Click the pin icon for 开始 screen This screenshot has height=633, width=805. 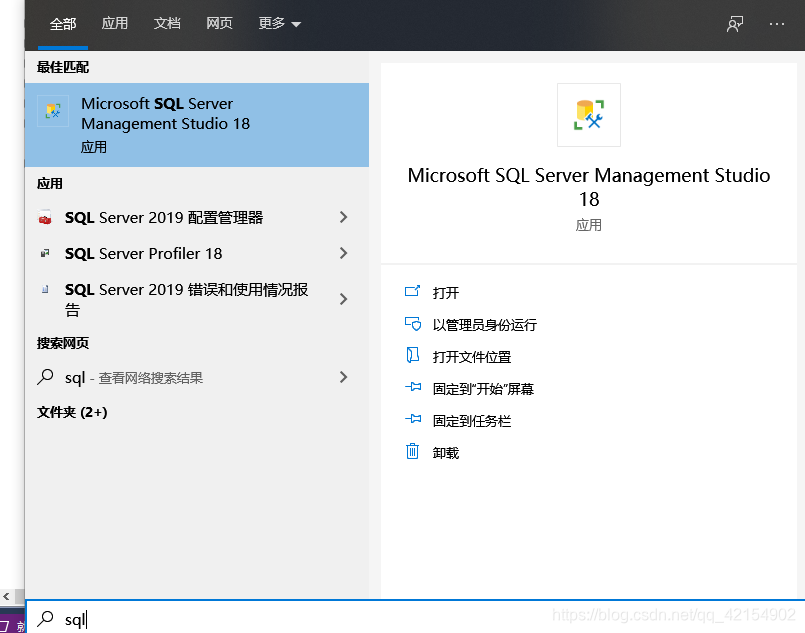click(413, 387)
